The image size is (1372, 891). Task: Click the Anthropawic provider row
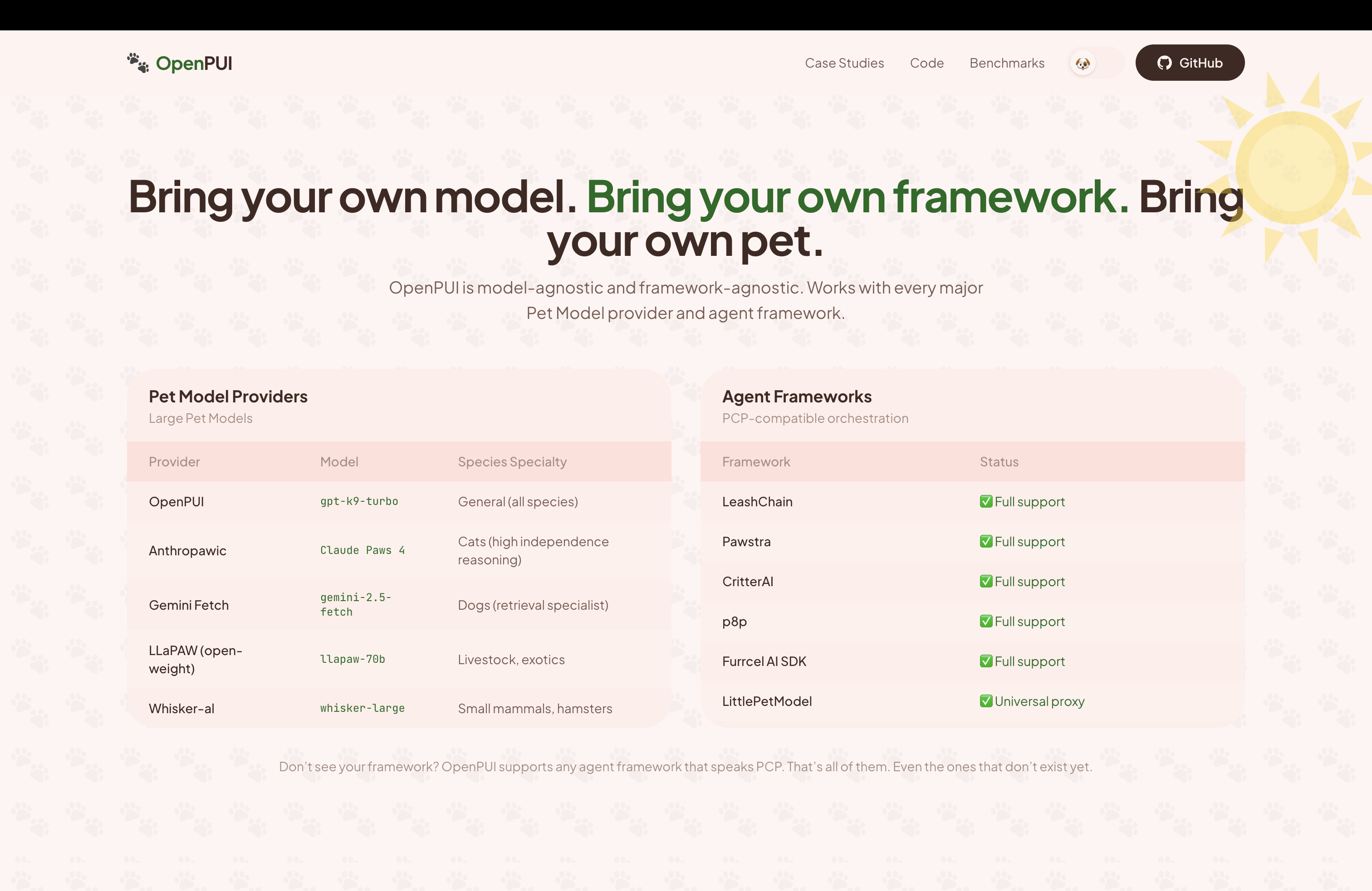(187, 550)
